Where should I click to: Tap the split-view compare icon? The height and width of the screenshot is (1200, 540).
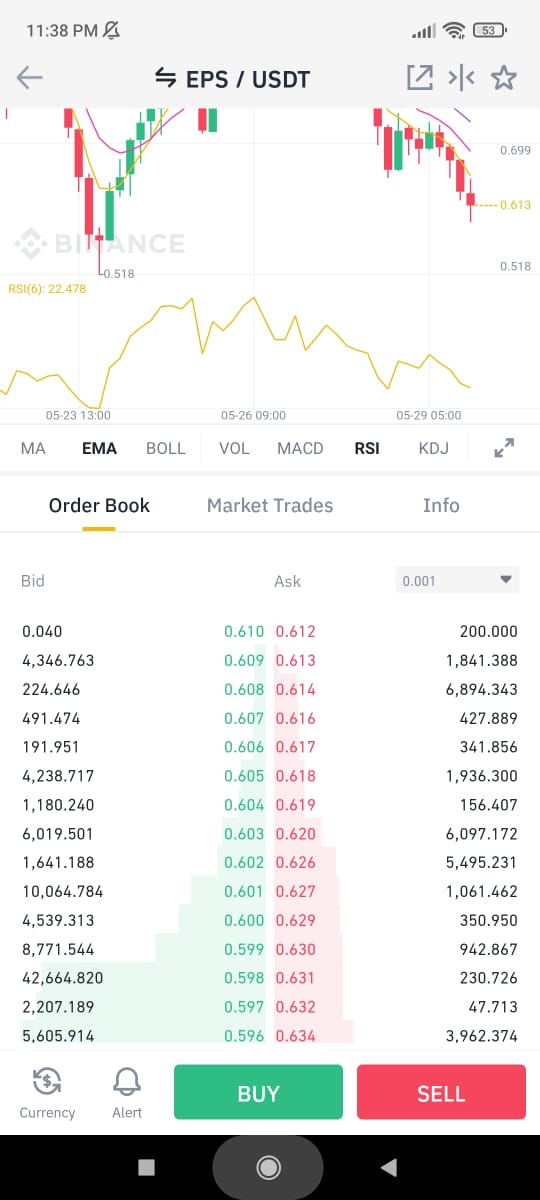point(461,78)
